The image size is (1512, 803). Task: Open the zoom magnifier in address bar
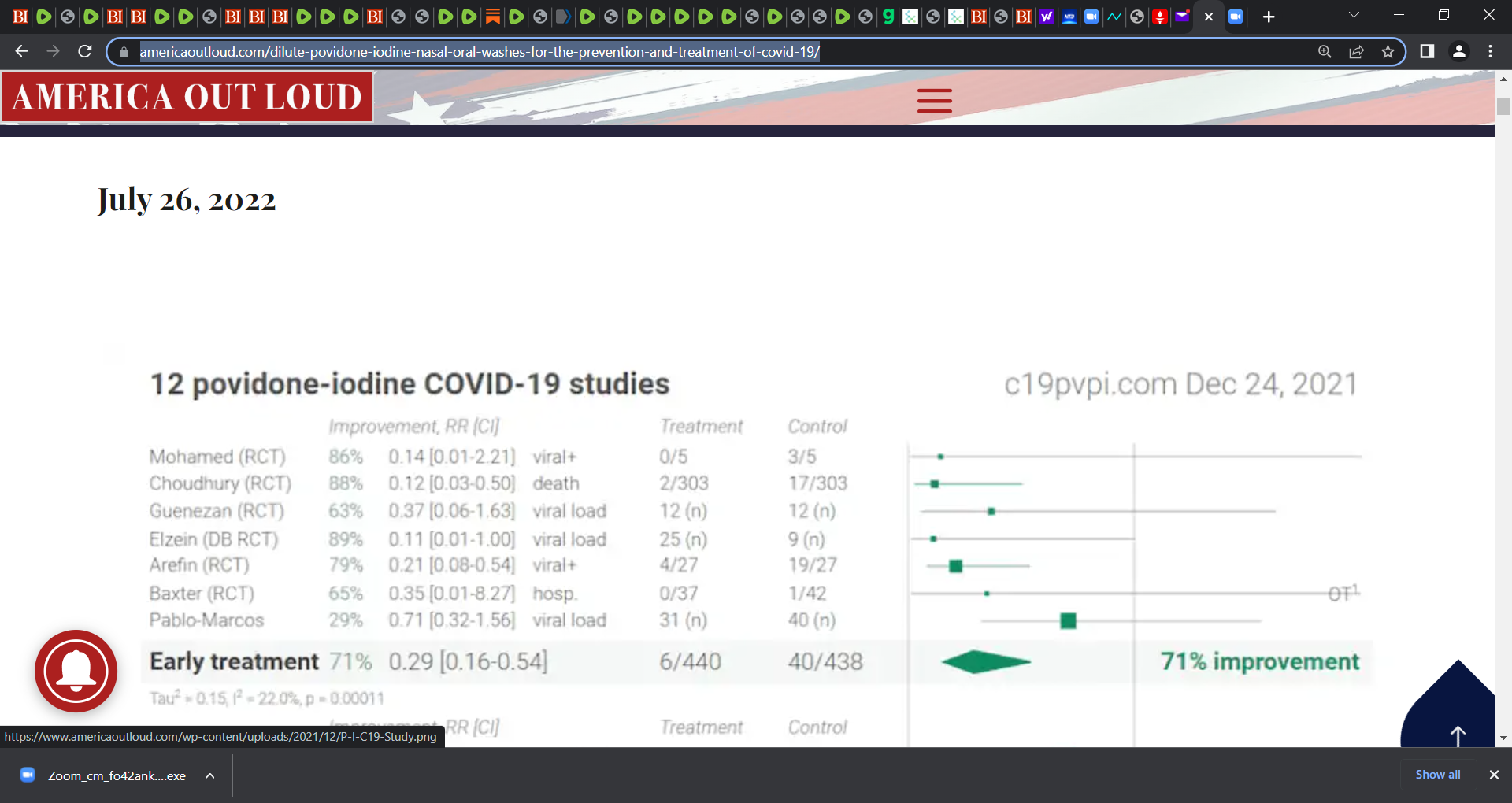pyautogui.click(x=1325, y=51)
